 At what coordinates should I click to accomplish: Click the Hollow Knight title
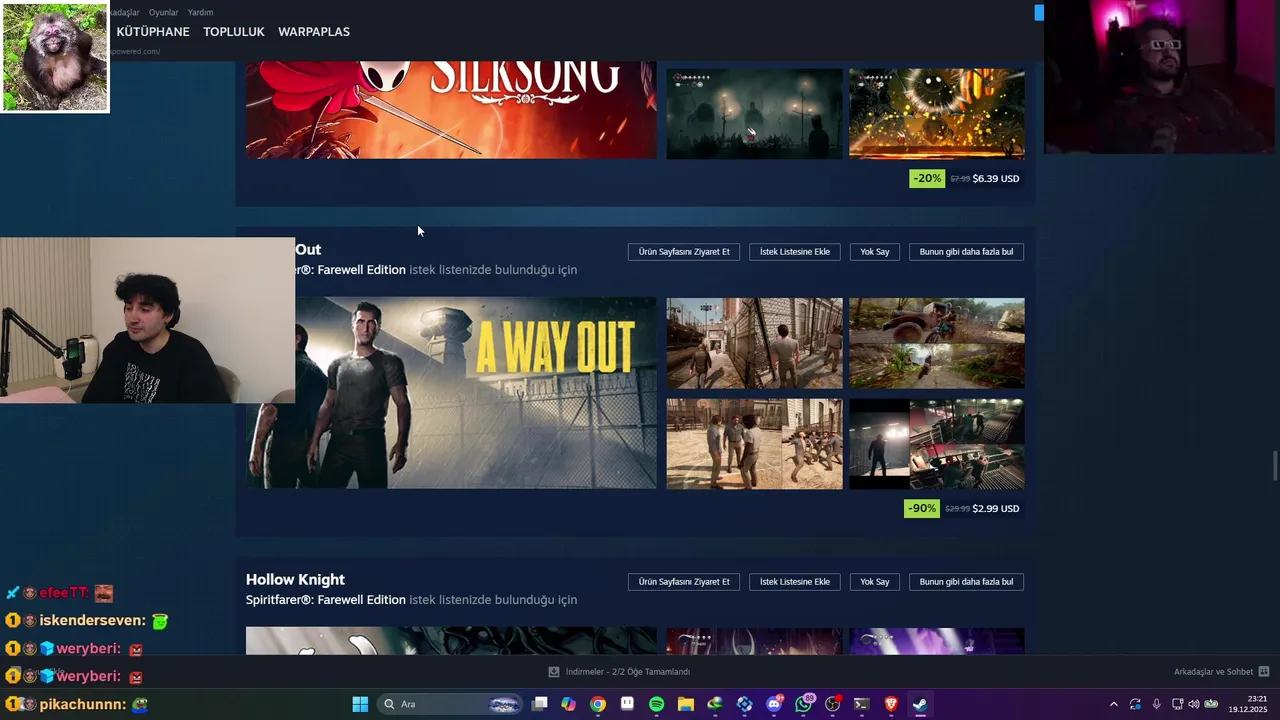coord(295,579)
